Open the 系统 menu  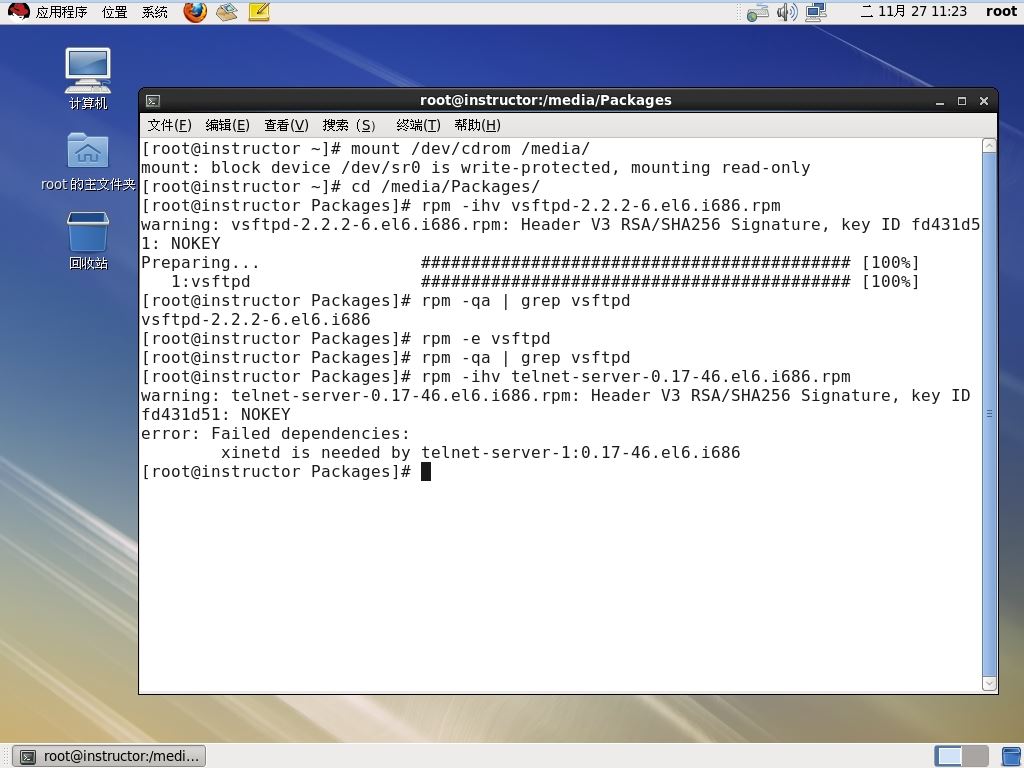(155, 12)
